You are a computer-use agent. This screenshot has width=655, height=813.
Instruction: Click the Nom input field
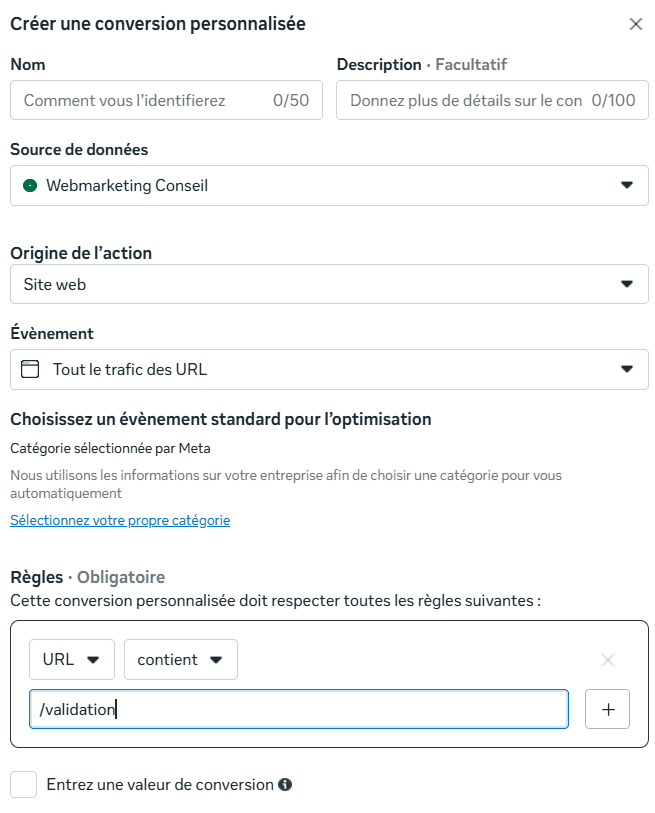pyautogui.click(x=166, y=100)
